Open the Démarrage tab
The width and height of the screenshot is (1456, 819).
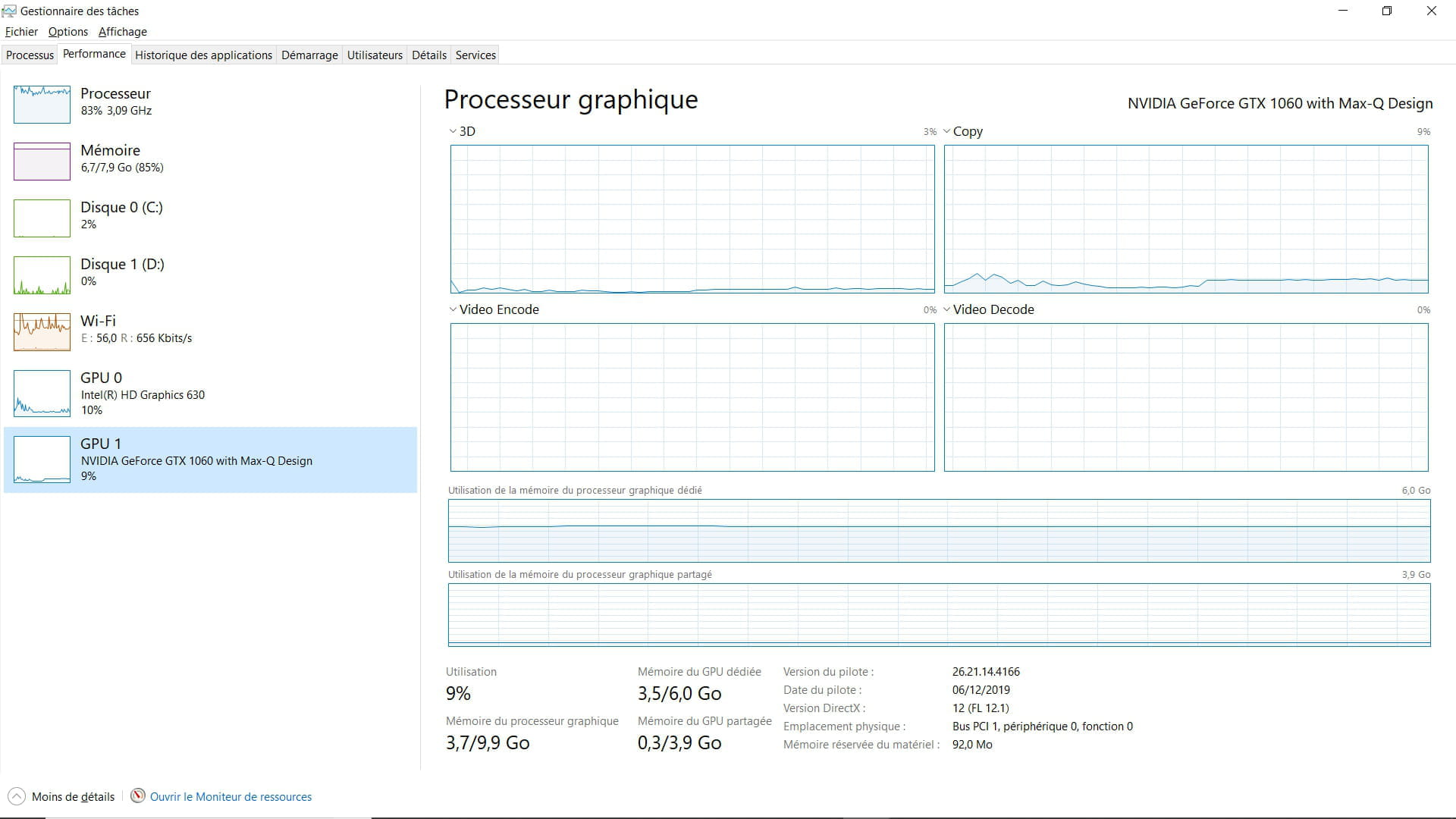(x=309, y=55)
